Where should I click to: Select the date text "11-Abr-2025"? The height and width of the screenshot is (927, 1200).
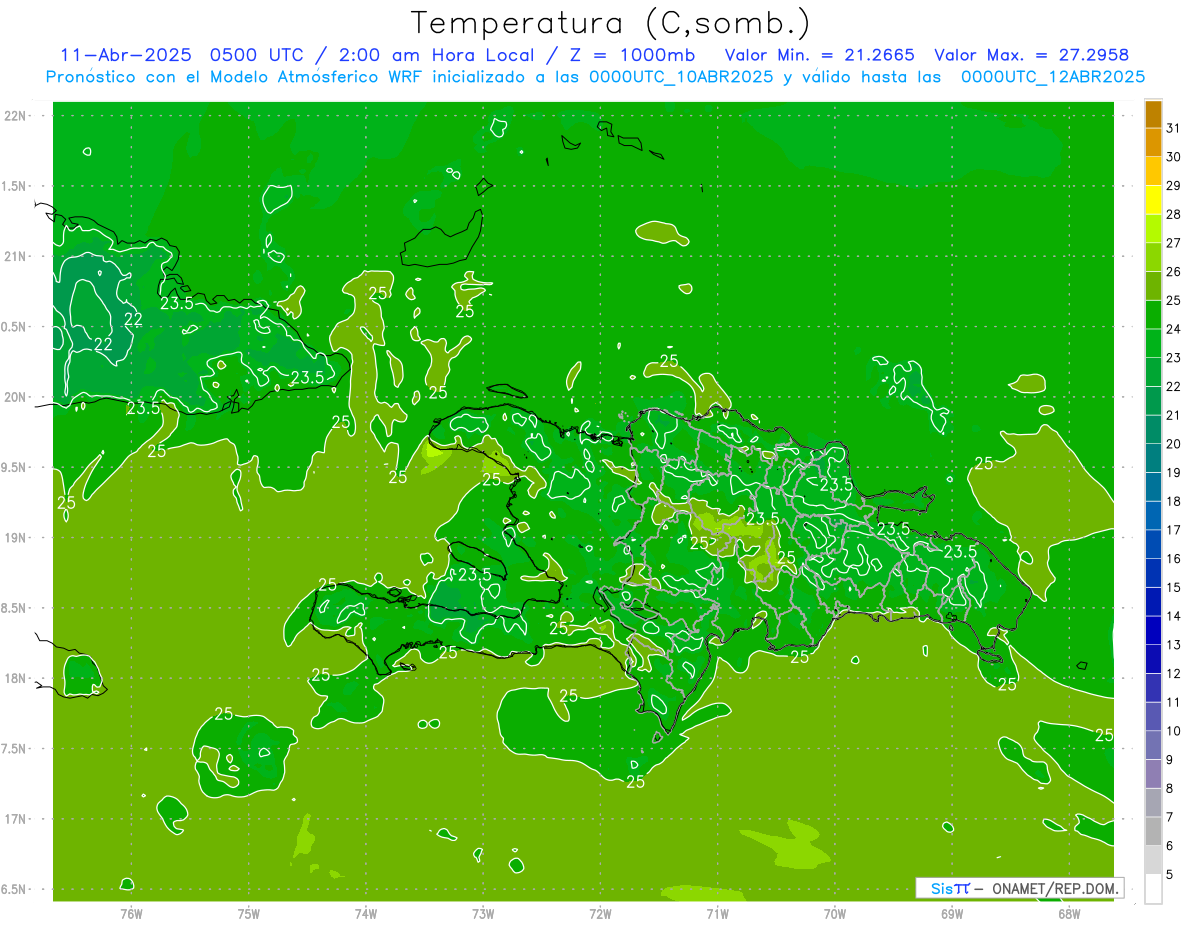[127, 55]
